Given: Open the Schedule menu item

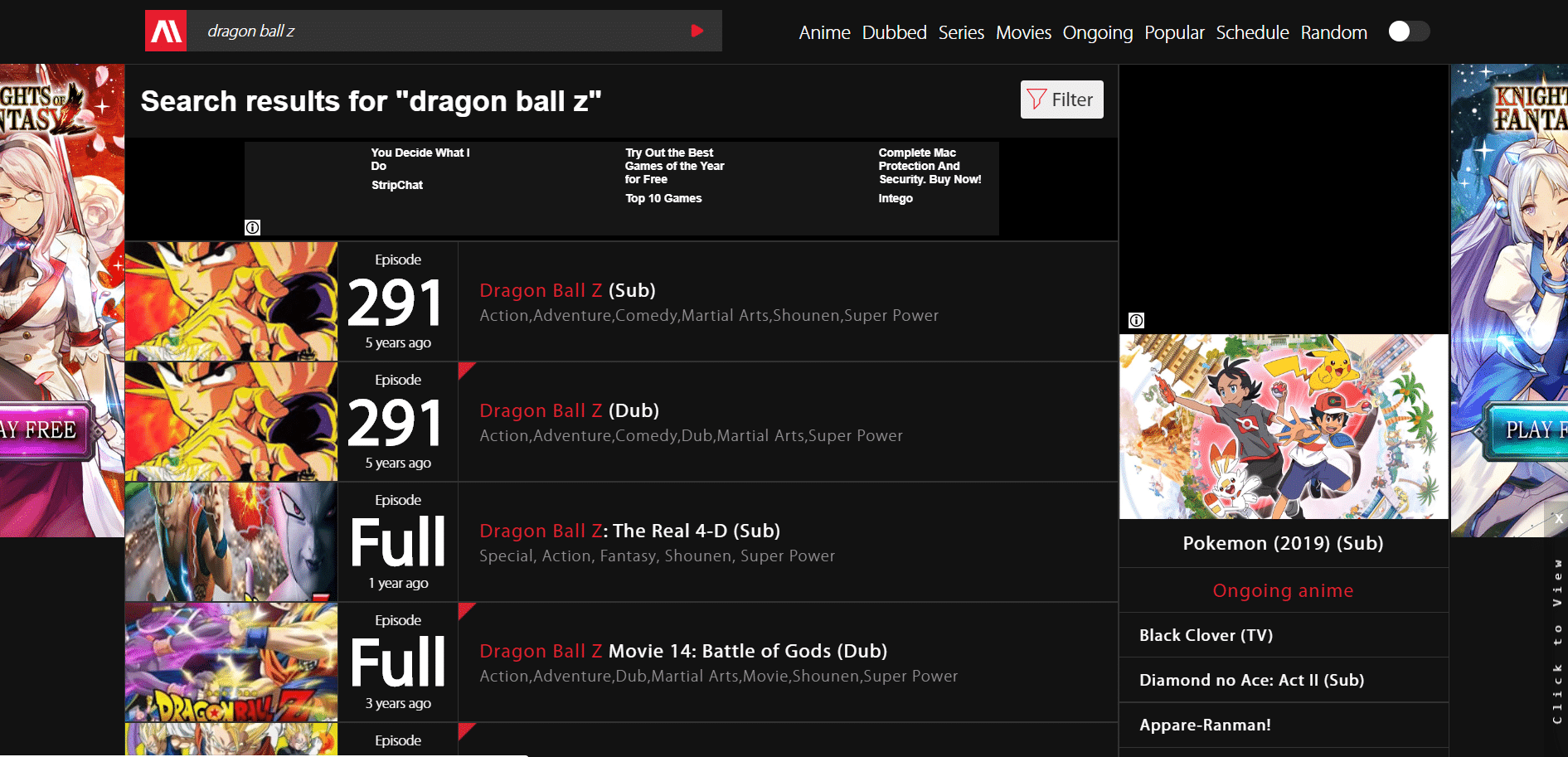Looking at the screenshot, I should pos(1252,32).
